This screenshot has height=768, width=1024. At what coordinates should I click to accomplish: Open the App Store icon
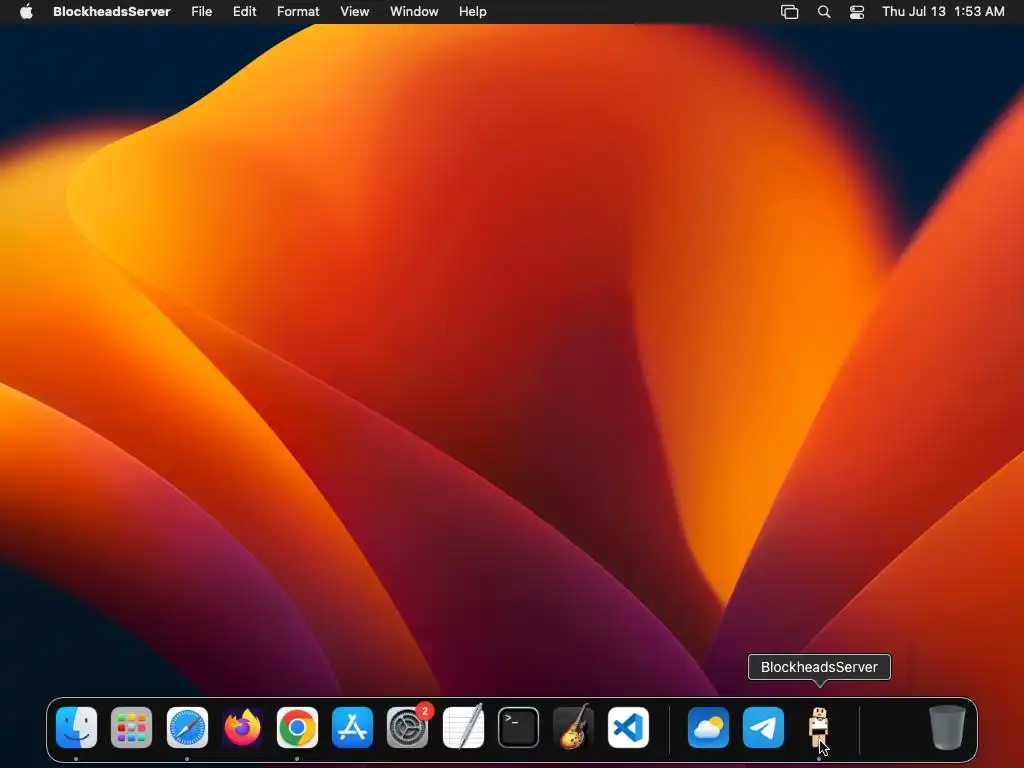[x=353, y=727]
